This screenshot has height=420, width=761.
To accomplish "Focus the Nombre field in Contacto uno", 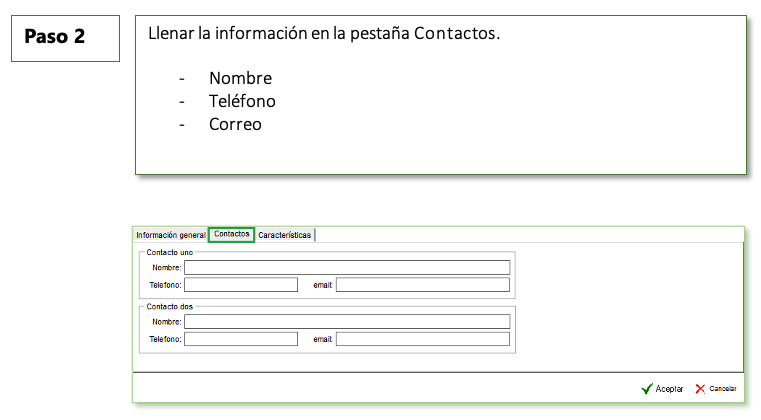I will coord(346,267).
